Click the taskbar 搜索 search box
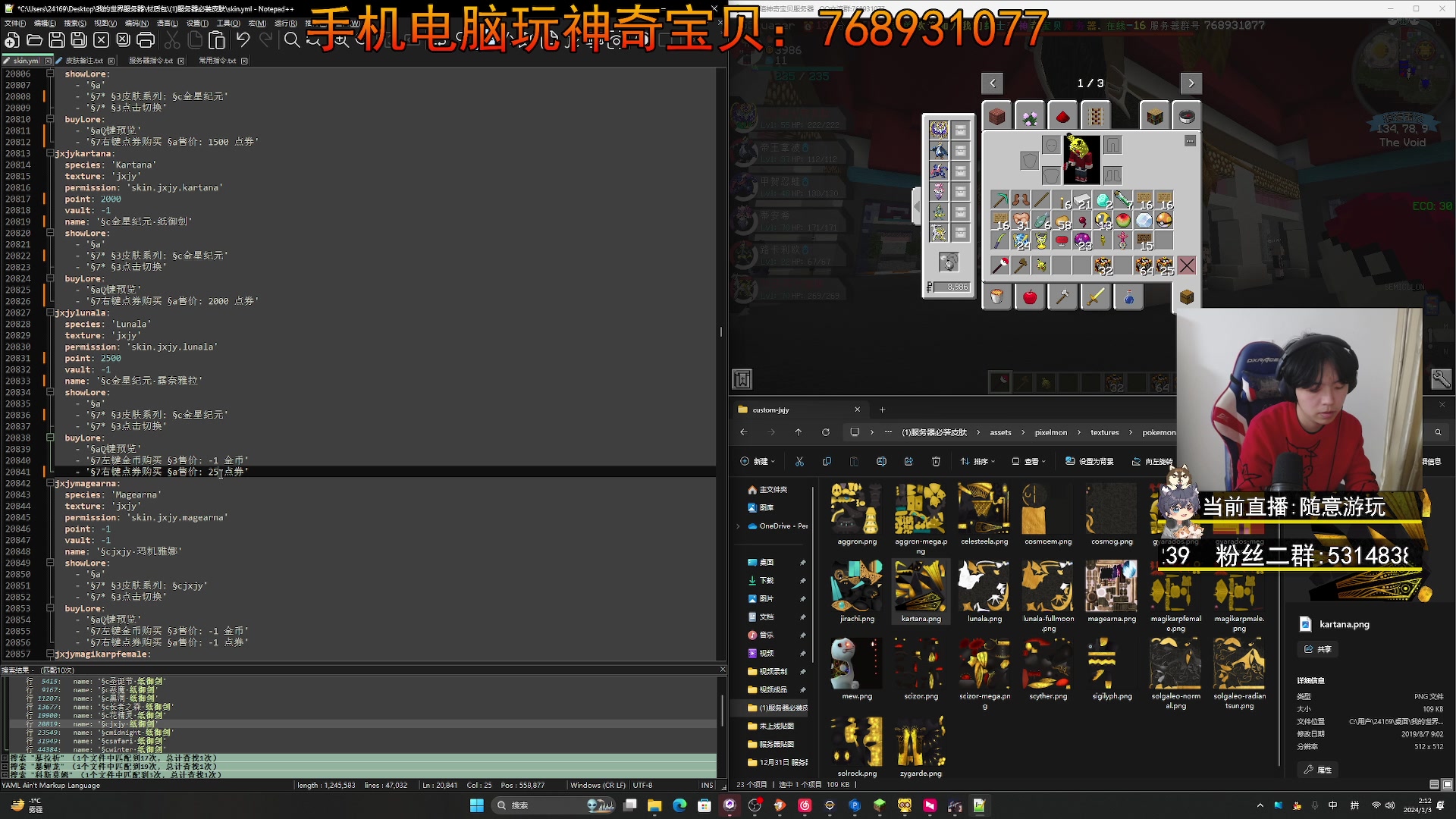This screenshot has width=1456, height=819. click(554, 805)
